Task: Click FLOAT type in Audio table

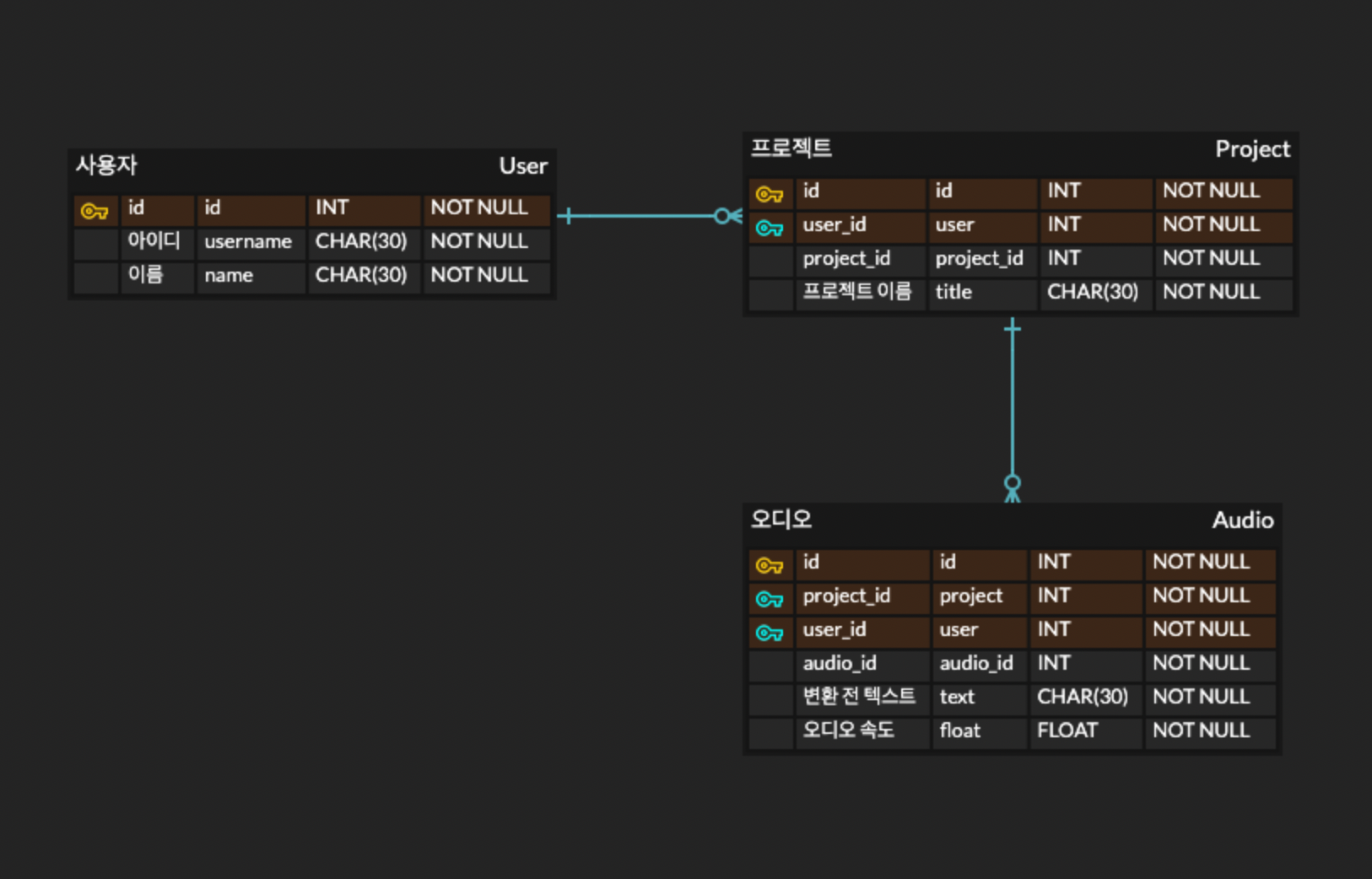Action: coord(1086,731)
